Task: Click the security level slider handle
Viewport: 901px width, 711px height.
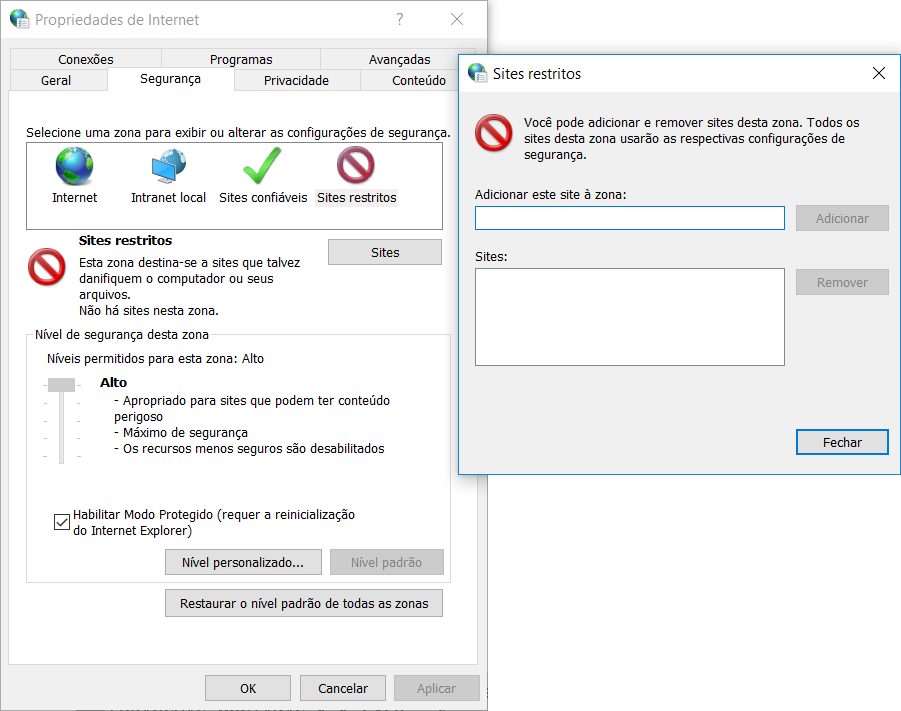Action: pos(61,384)
